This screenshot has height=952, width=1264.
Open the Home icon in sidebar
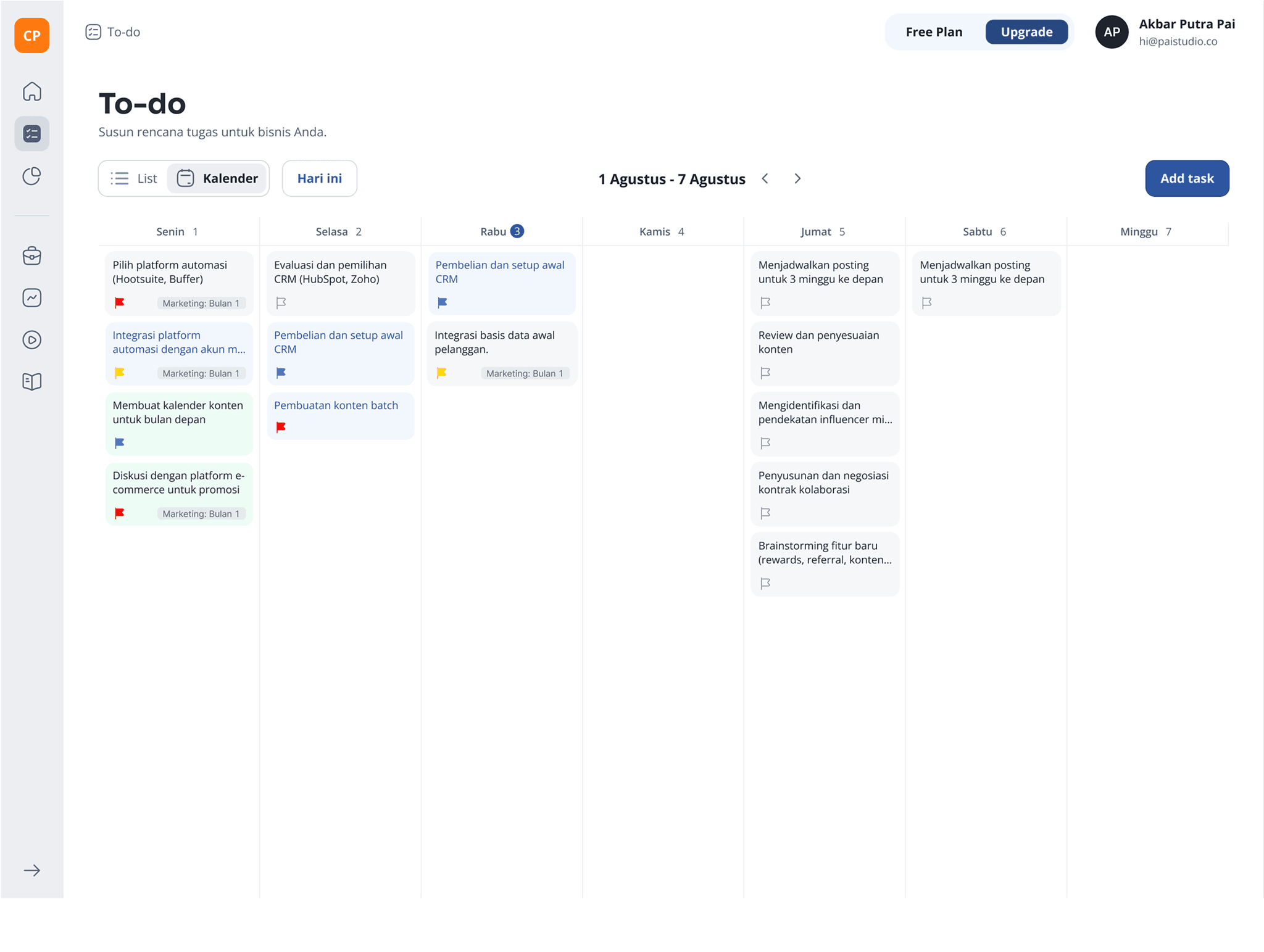point(32,91)
